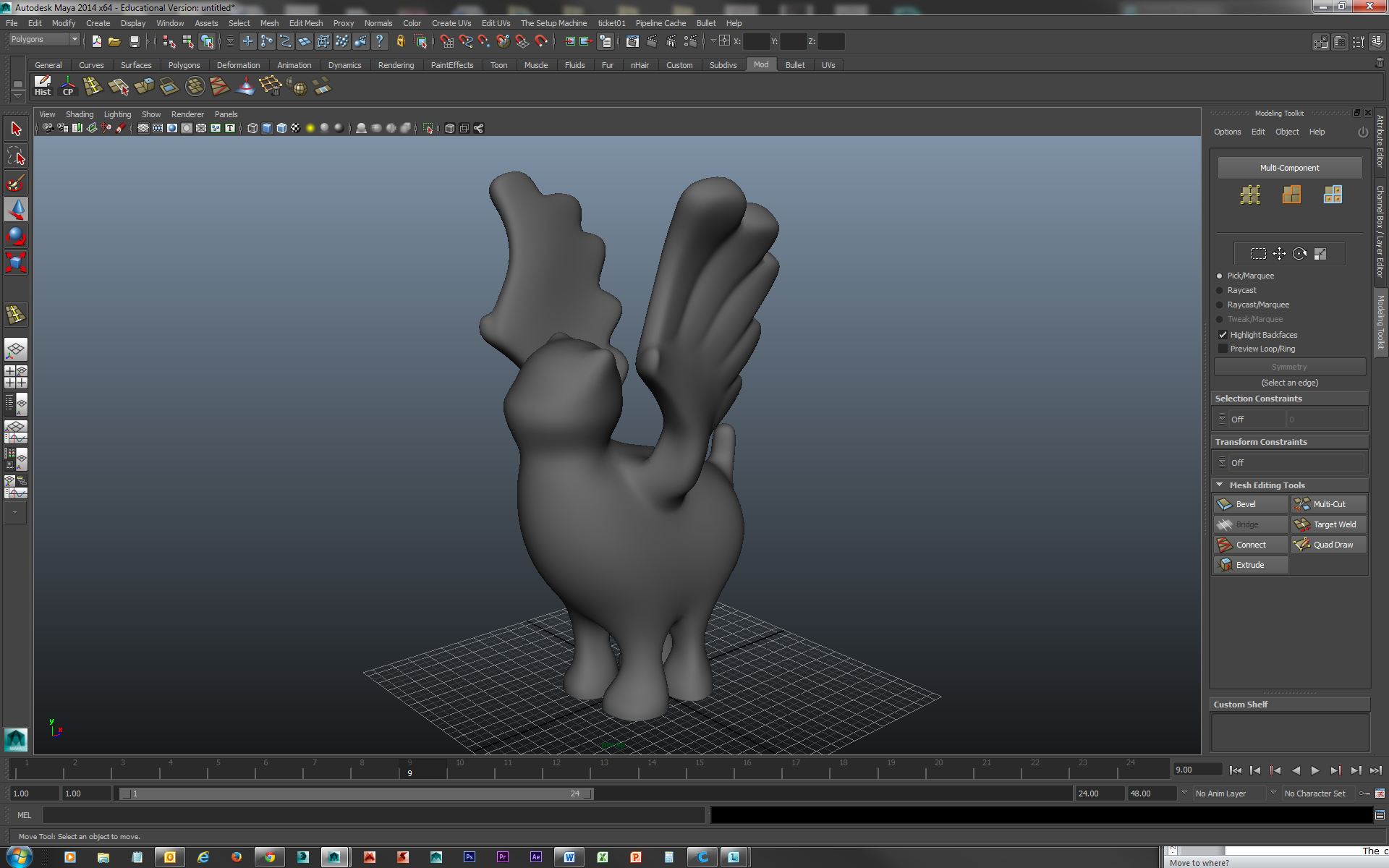Uncheck the Highlight Backfaces checkbox
The image size is (1389, 868).
coord(1223,335)
